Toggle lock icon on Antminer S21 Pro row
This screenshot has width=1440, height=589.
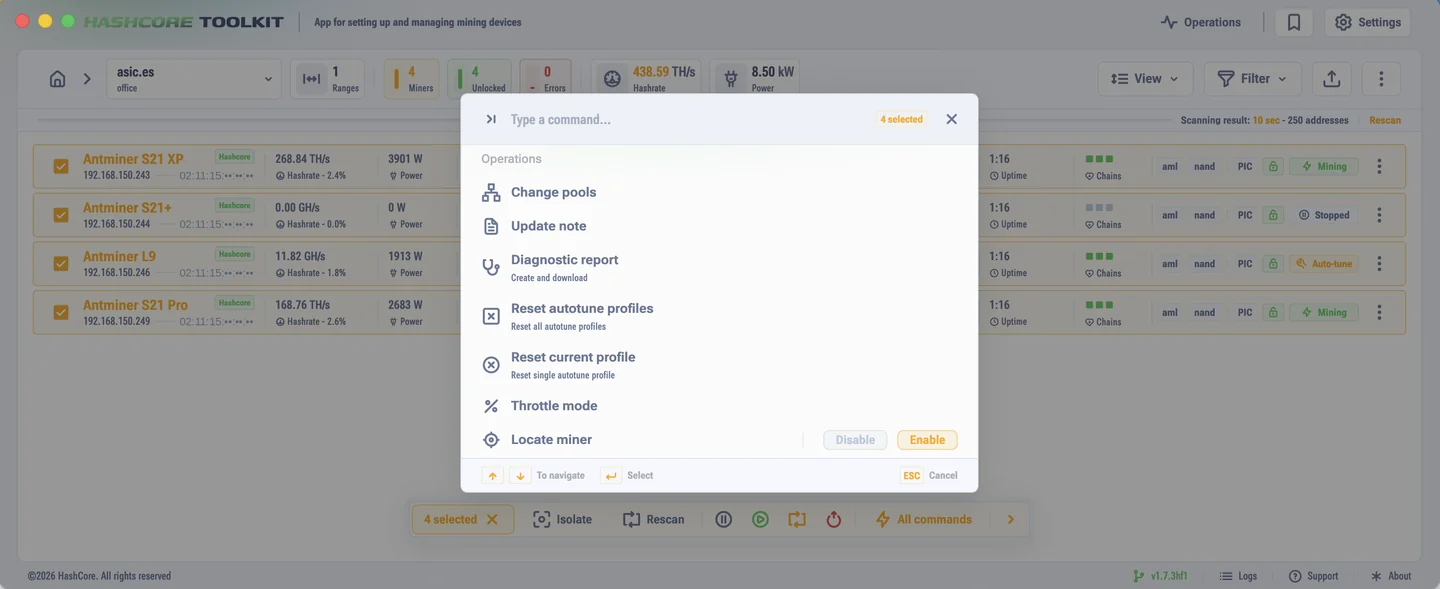[x=1272, y=312]
